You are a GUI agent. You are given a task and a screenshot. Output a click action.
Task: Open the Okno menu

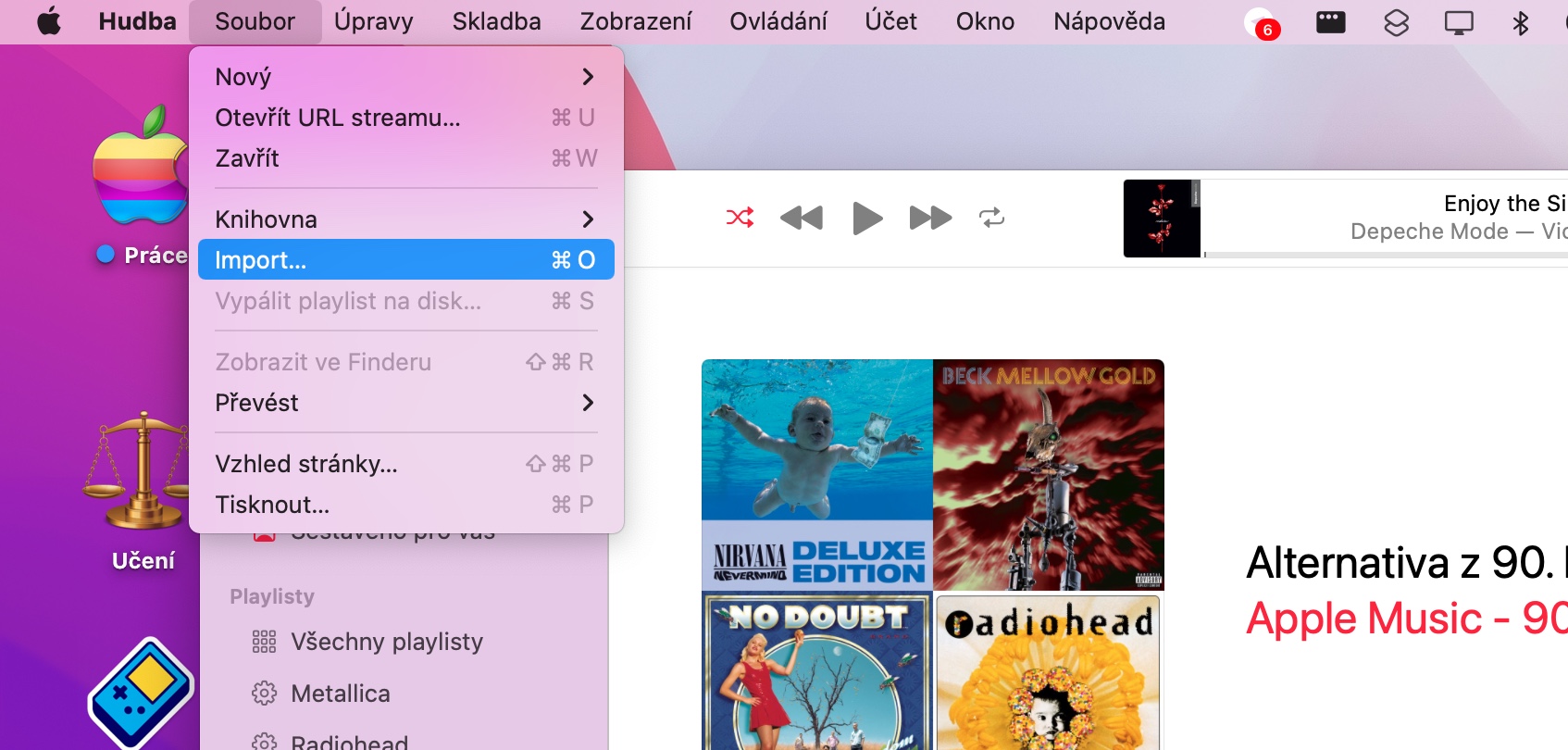pos(985,21)
